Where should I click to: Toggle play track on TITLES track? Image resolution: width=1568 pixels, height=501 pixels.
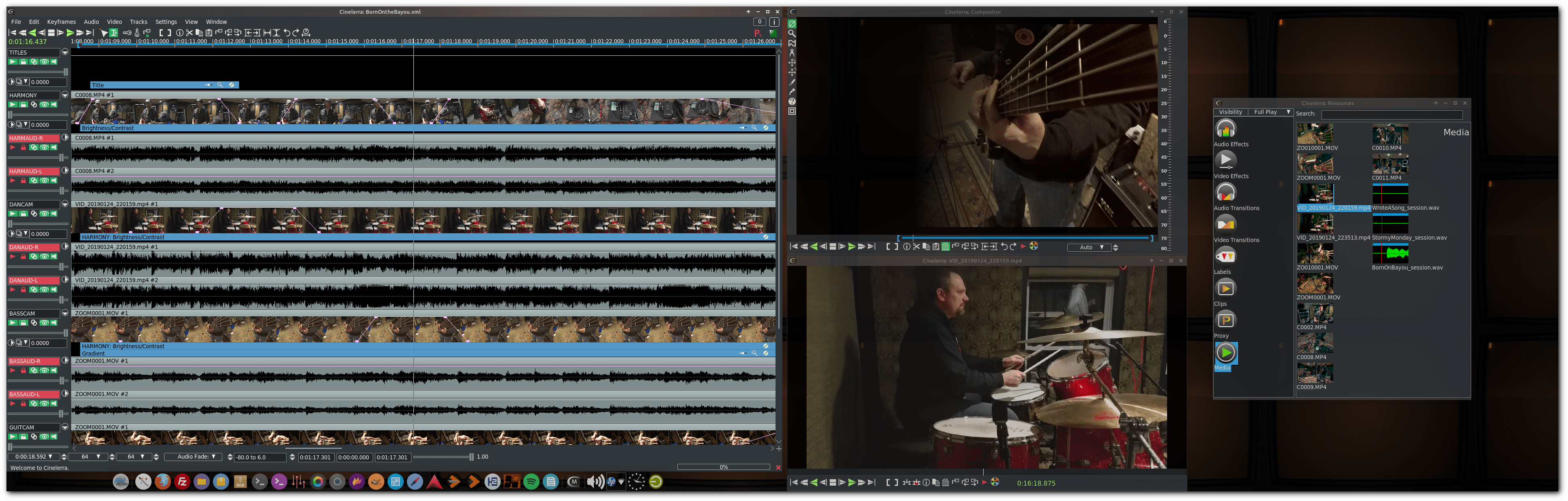coord(12,61)
